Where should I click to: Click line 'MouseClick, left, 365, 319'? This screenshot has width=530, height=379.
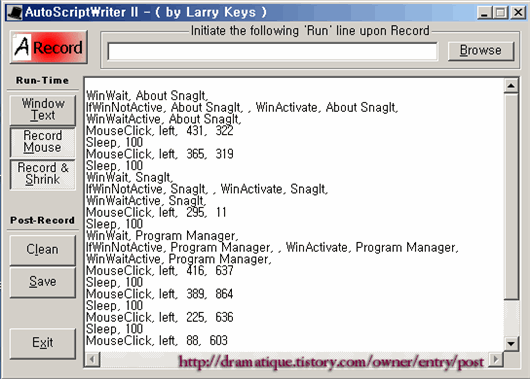point(160,154)
